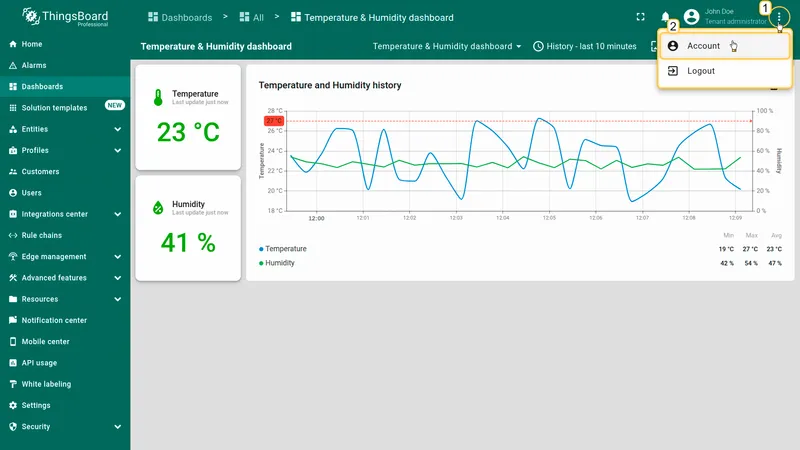Open Alarms in the sidebar
The width and height of the screenshot is (800, 450).
click(x=65, y=65)
